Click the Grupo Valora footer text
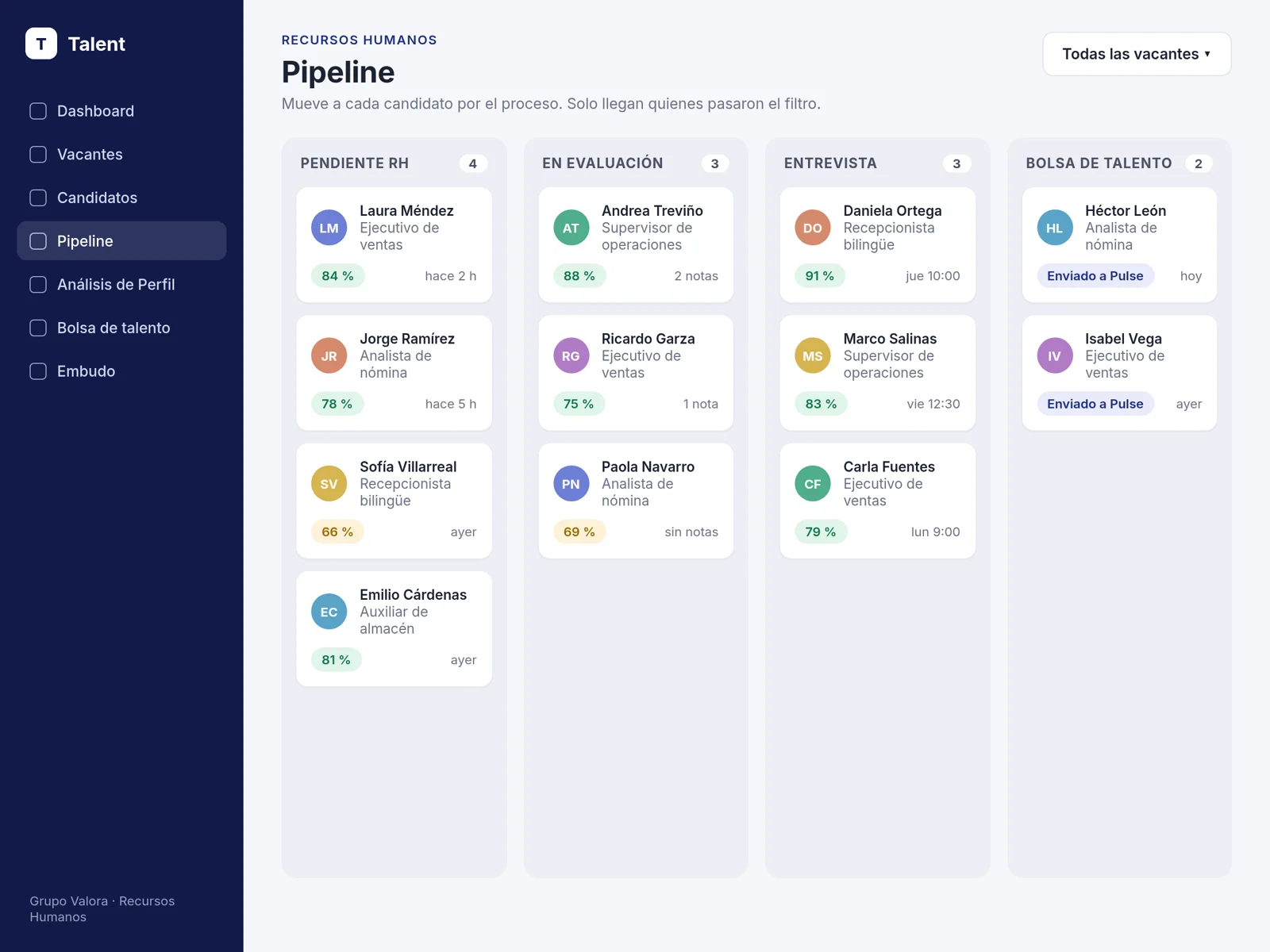This screenshot has width=1270, height=952. (102, 908)
